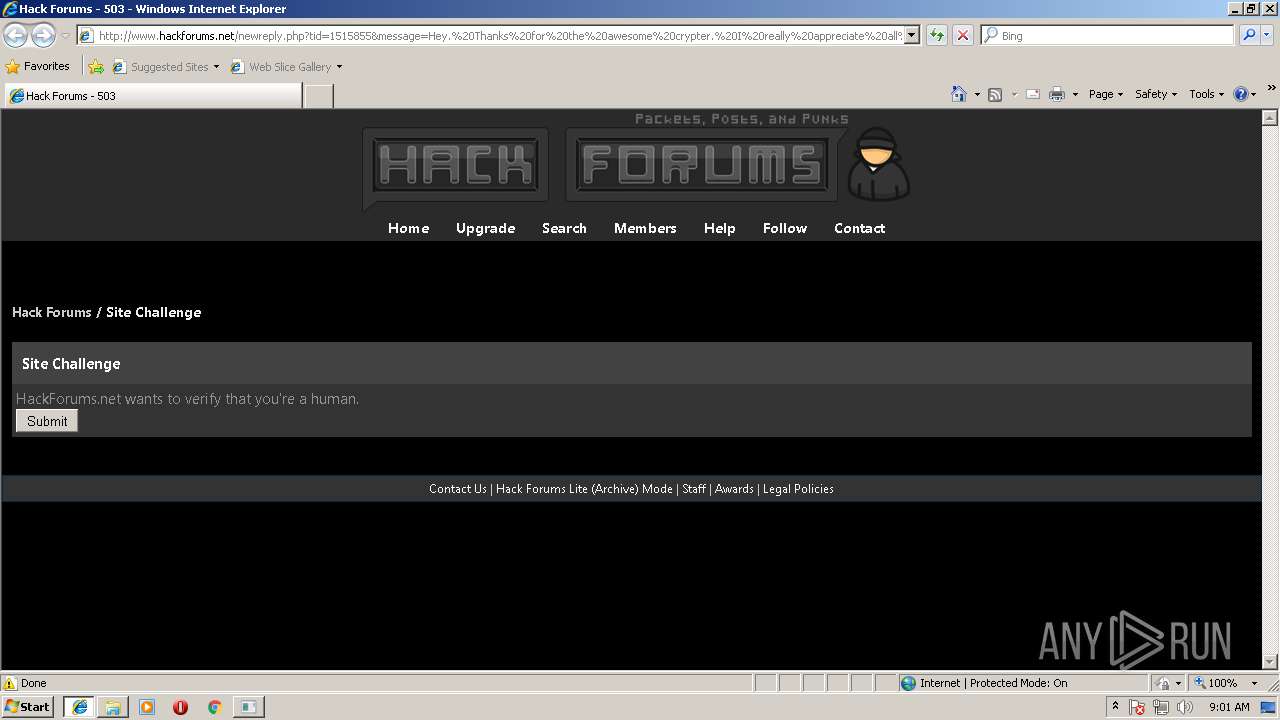Show hidden tray icons arrow
This screenshot has height=720, width=1280.
1115,706
